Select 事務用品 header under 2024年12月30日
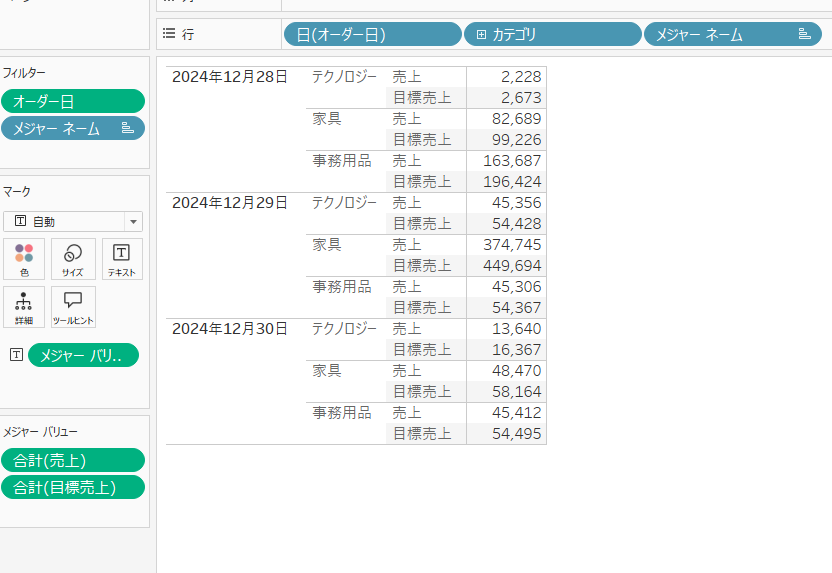The width and height of the screenshot is (832, 573). pos(341,413)
